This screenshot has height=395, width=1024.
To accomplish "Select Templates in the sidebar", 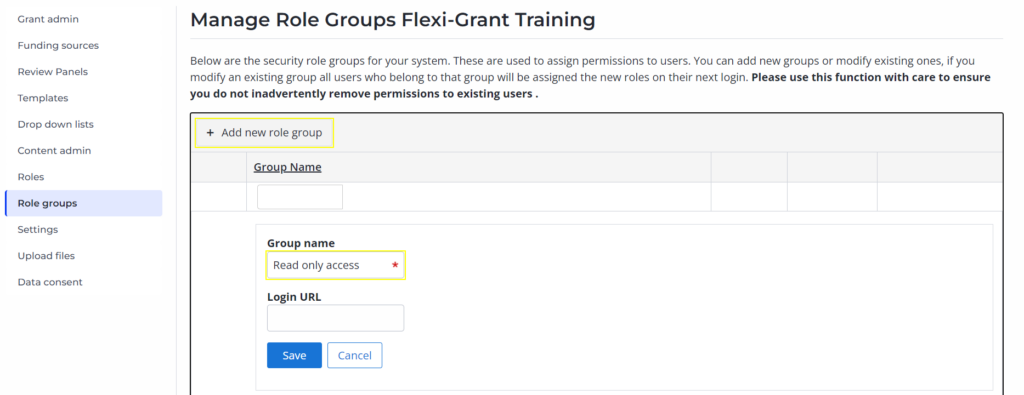I will pos(42,98).
